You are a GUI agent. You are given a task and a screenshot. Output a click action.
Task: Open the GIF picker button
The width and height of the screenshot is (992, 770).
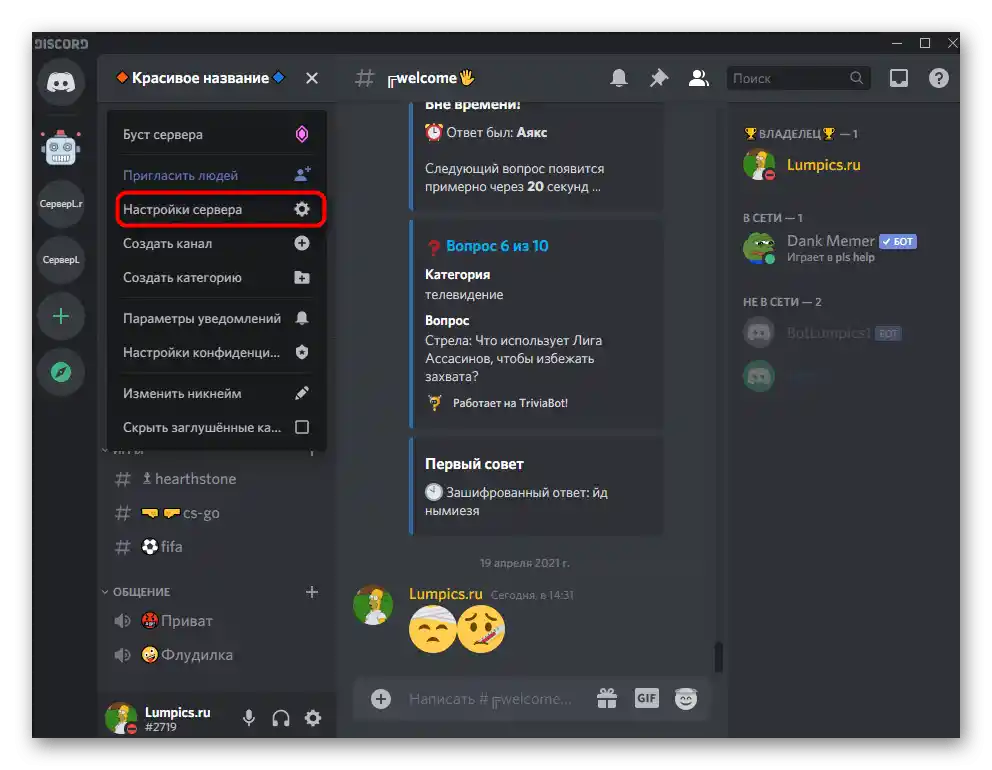pyautogui.click(x=647, y=699)
